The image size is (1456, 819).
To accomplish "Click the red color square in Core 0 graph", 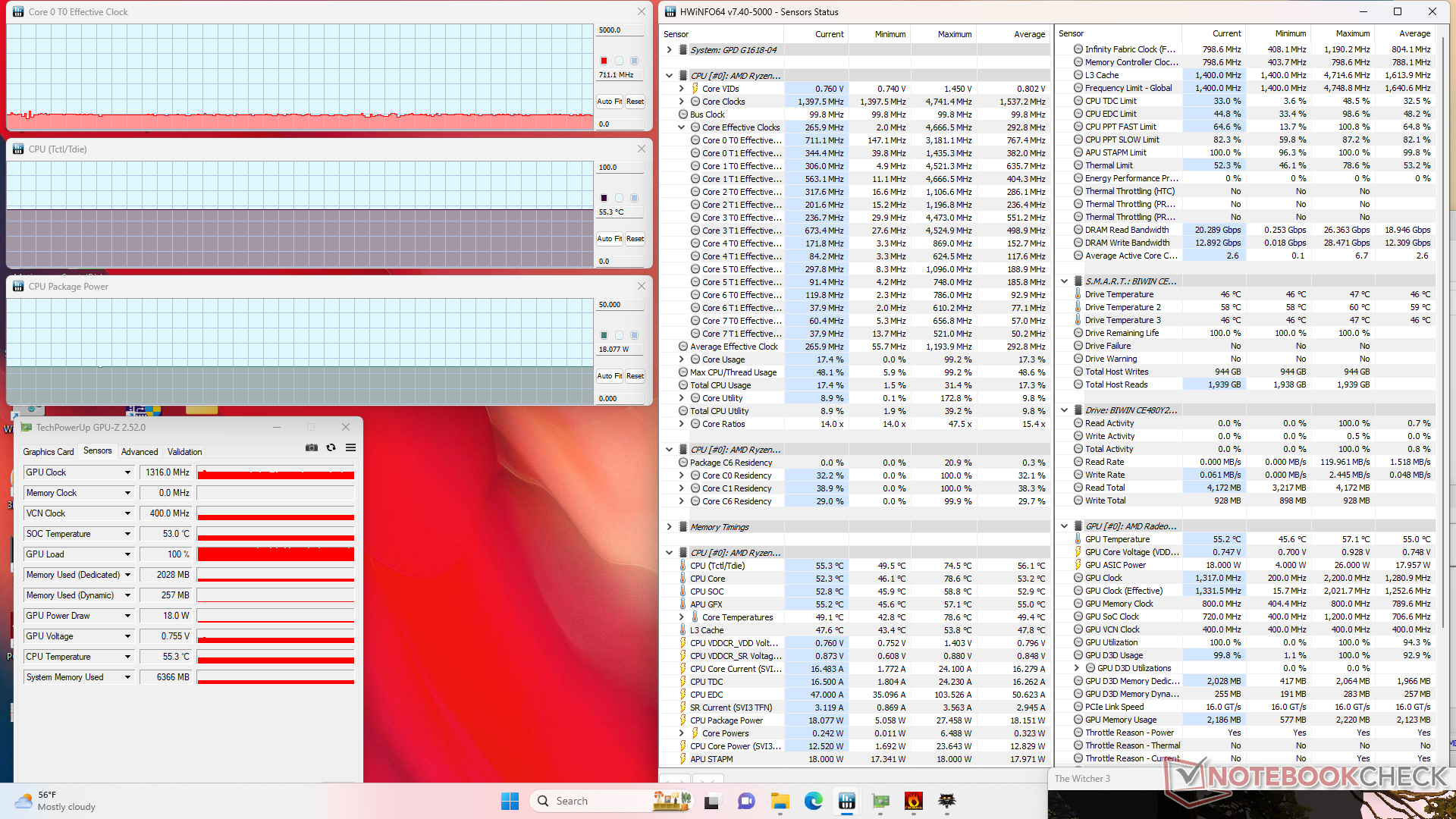I will [x=604, y=61].
